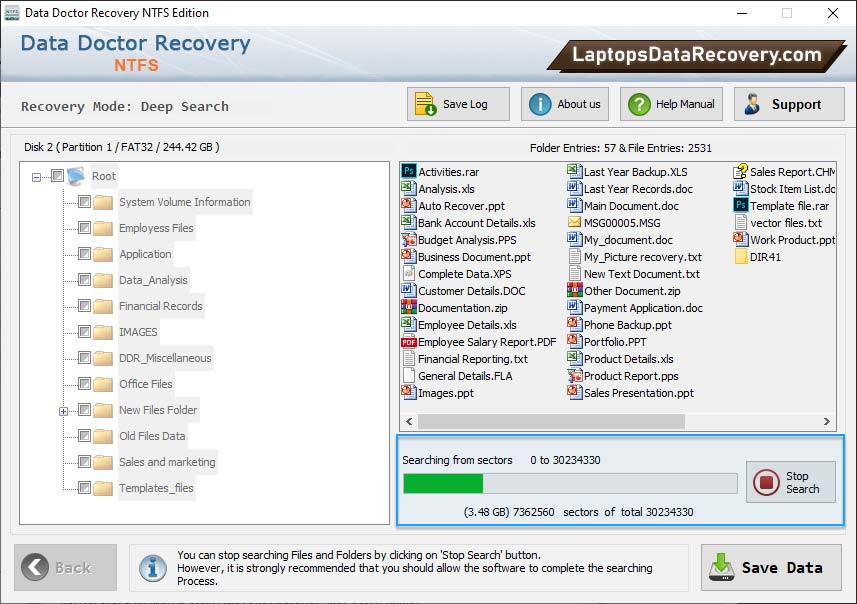Select the Last Year Backup.XLS icon
Screen dimensions: 857x604
(574, 171)
